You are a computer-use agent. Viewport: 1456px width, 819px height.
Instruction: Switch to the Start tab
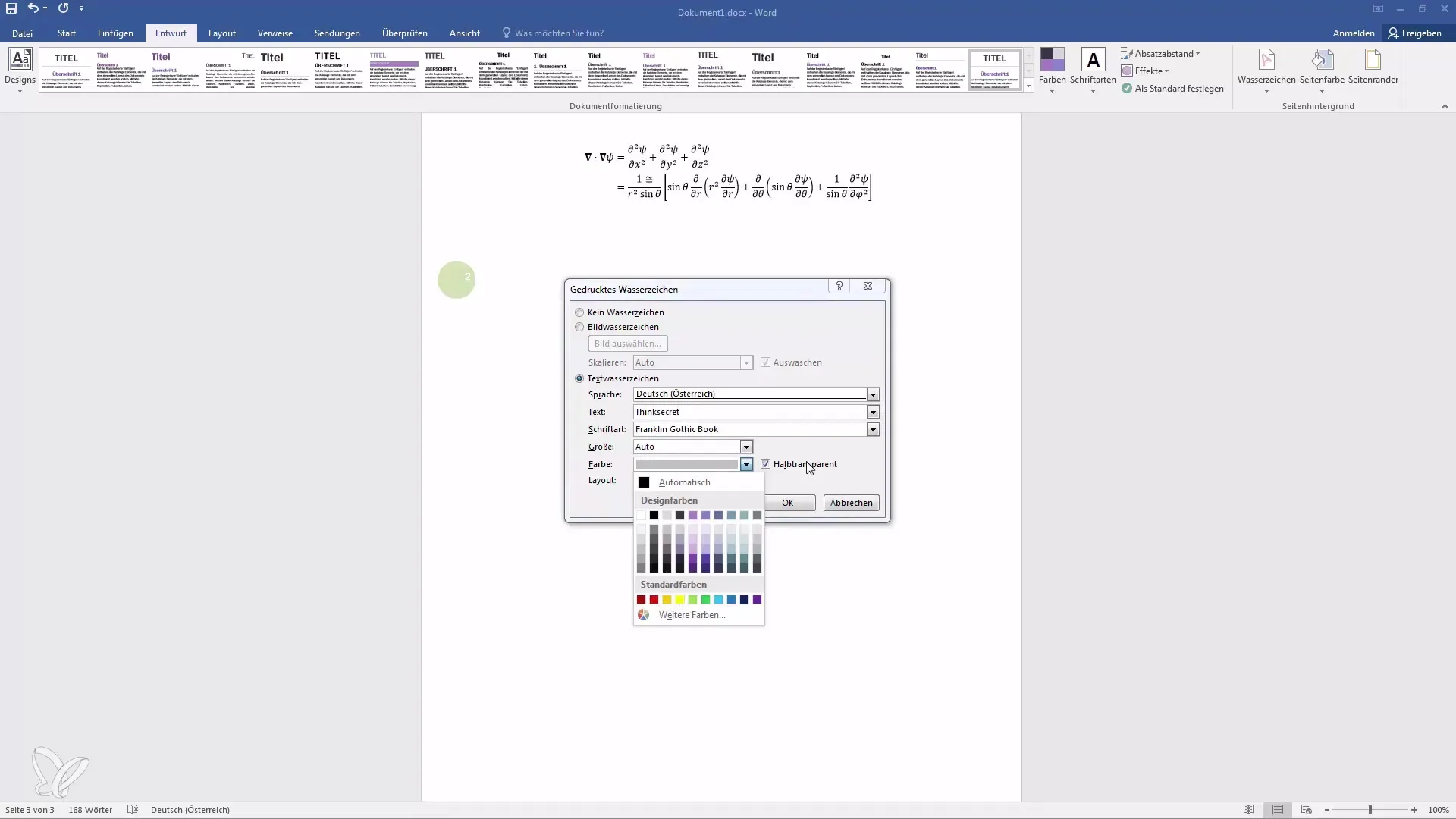click(67, 33)
